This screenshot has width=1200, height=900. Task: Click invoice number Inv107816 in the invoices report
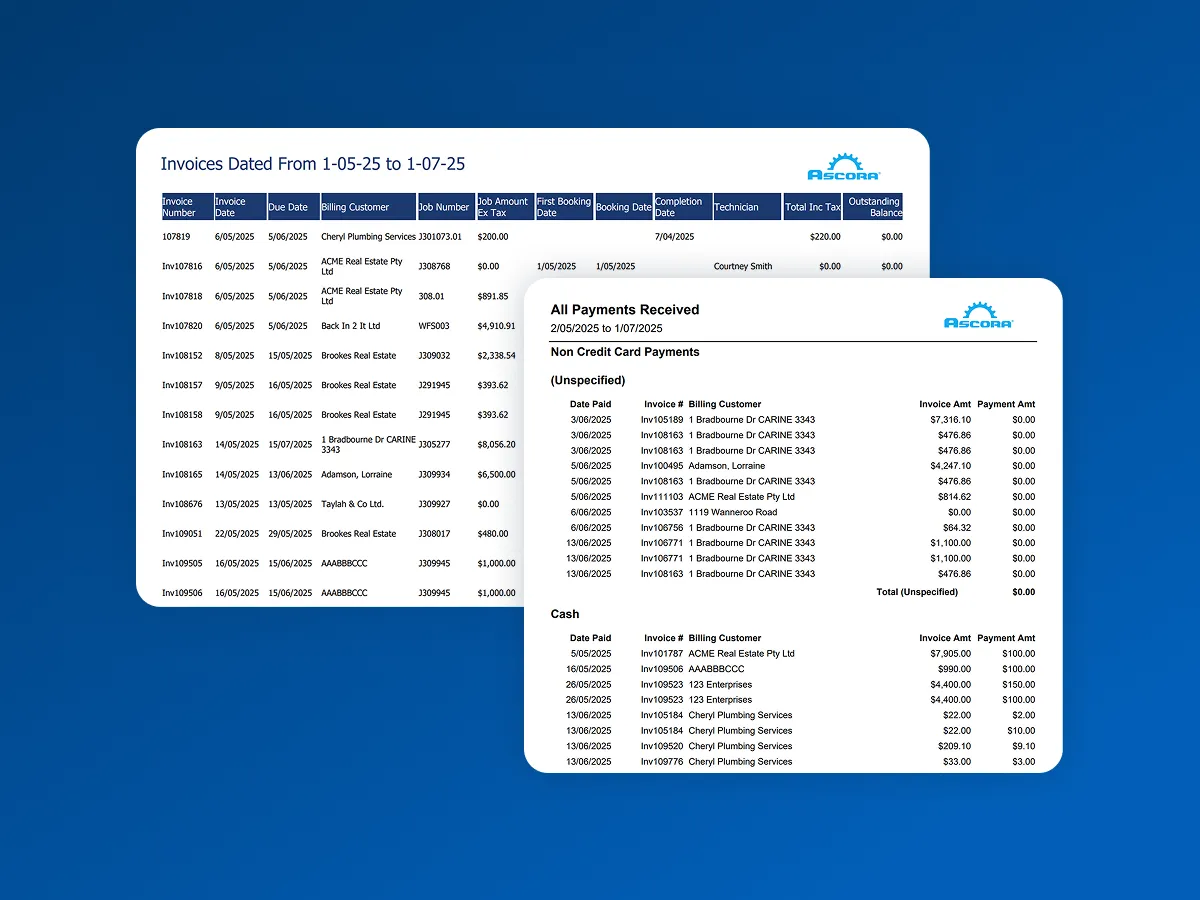[x=182, y=267]
